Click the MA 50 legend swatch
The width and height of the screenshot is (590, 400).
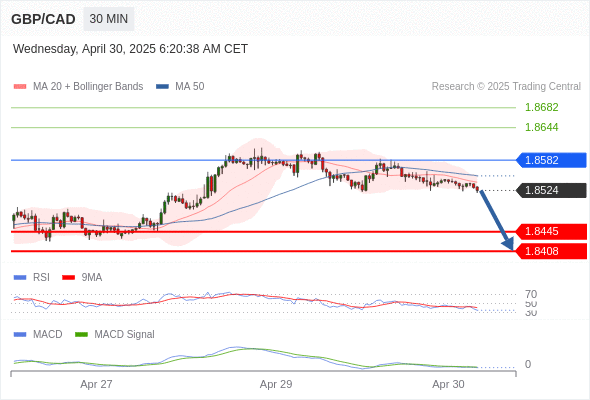point(162,87)
